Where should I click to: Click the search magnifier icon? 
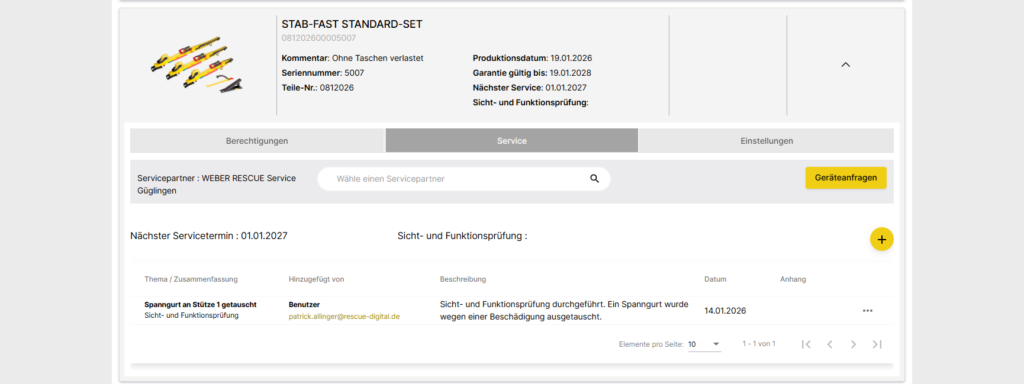(x=594, y=178)
